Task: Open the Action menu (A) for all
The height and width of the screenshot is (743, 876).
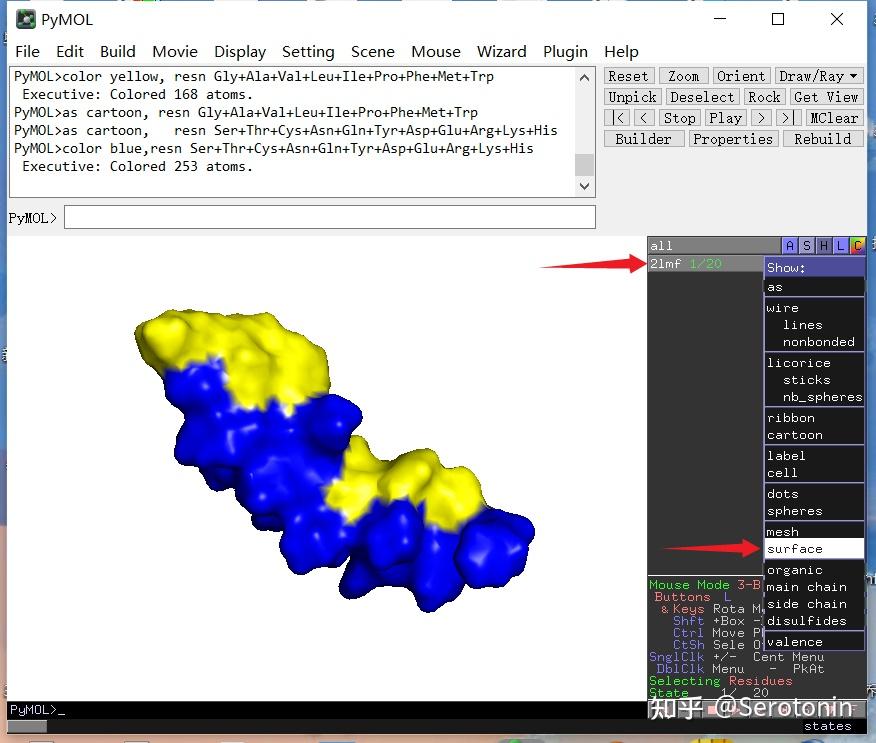Action: click(790, 246)
